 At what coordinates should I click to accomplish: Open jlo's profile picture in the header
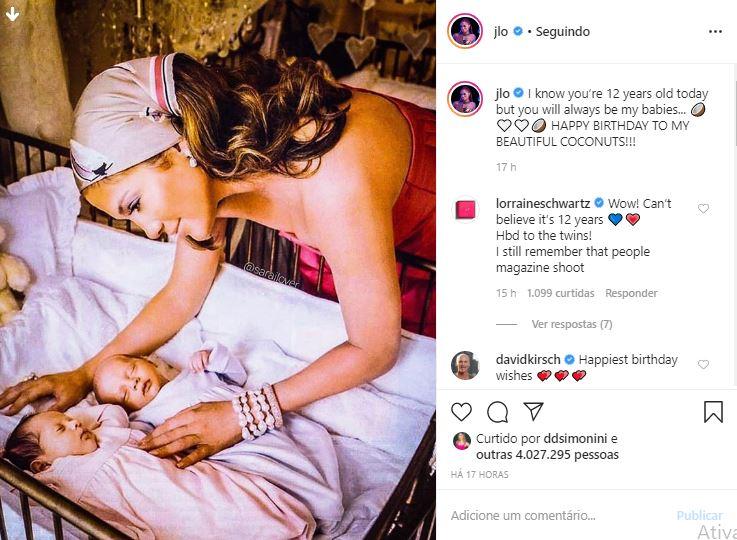pyautogui.click(x=465, y=31)
